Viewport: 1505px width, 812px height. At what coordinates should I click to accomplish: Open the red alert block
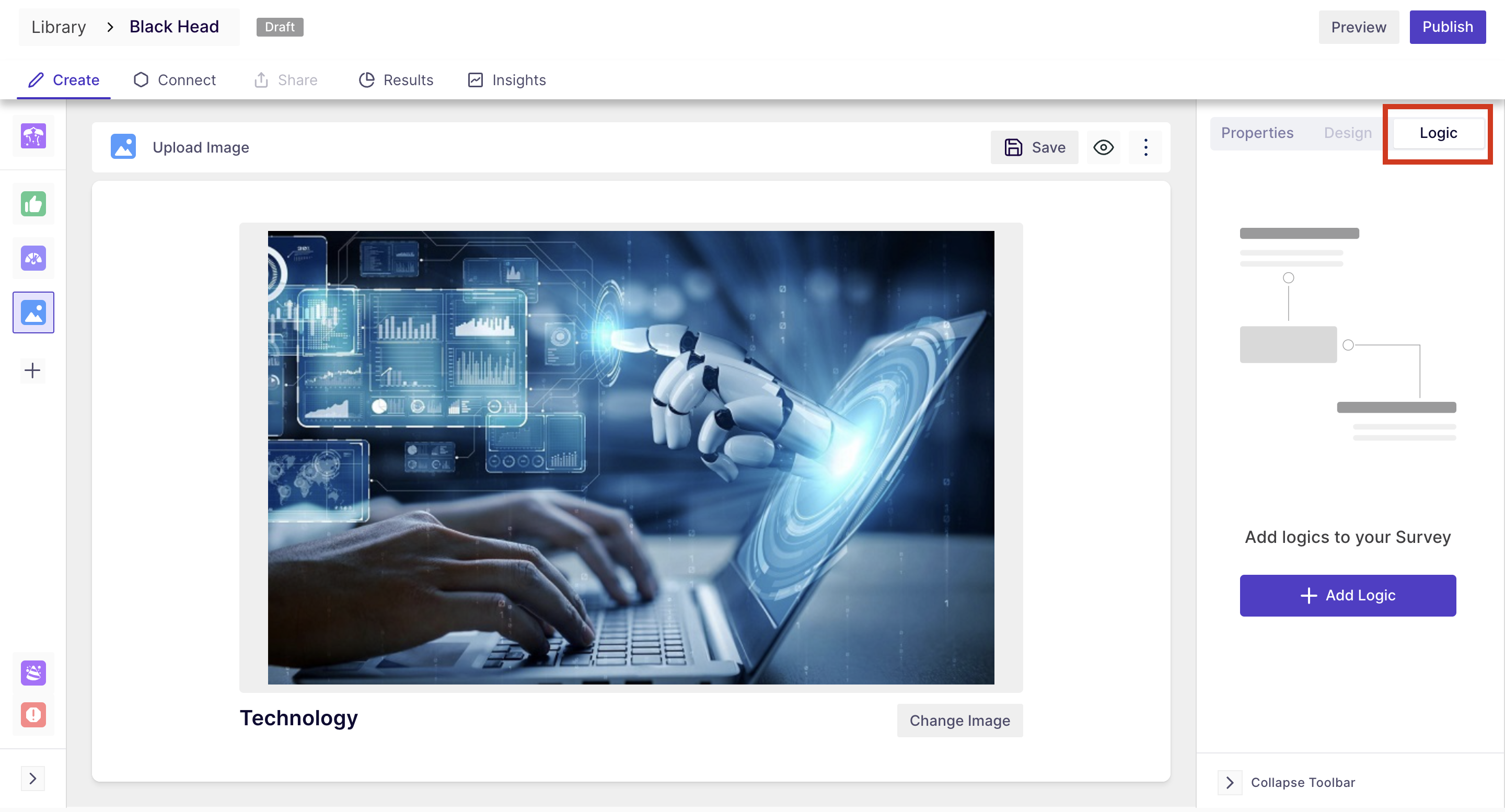click(x=33, y=714)
